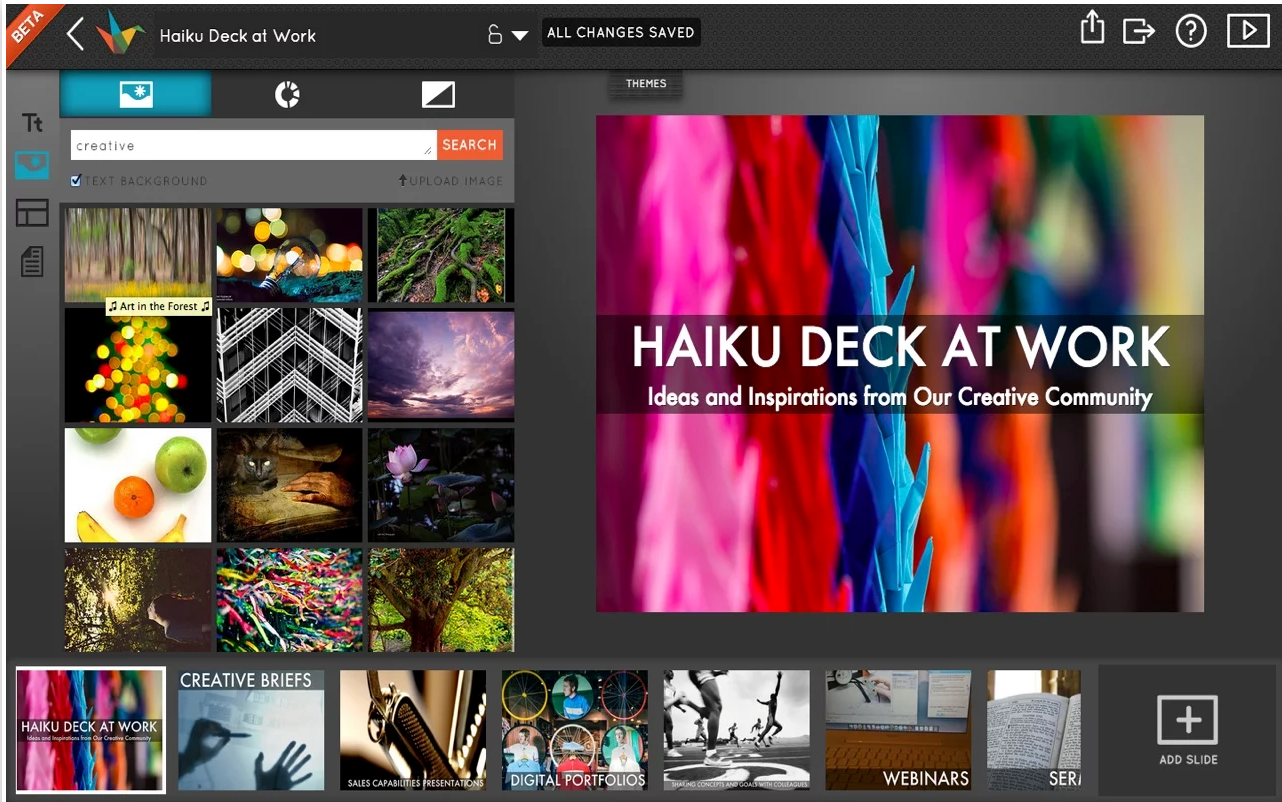Open help using the question mark icon
Image resolution: width=1282 pixels, height=802 pixels.
click(x=1191, y=30)
